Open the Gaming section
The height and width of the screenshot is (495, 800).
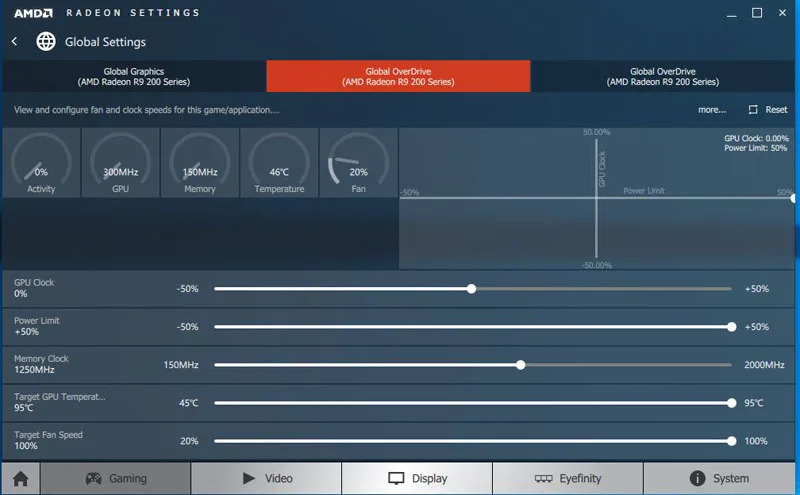tap(115, 478)
